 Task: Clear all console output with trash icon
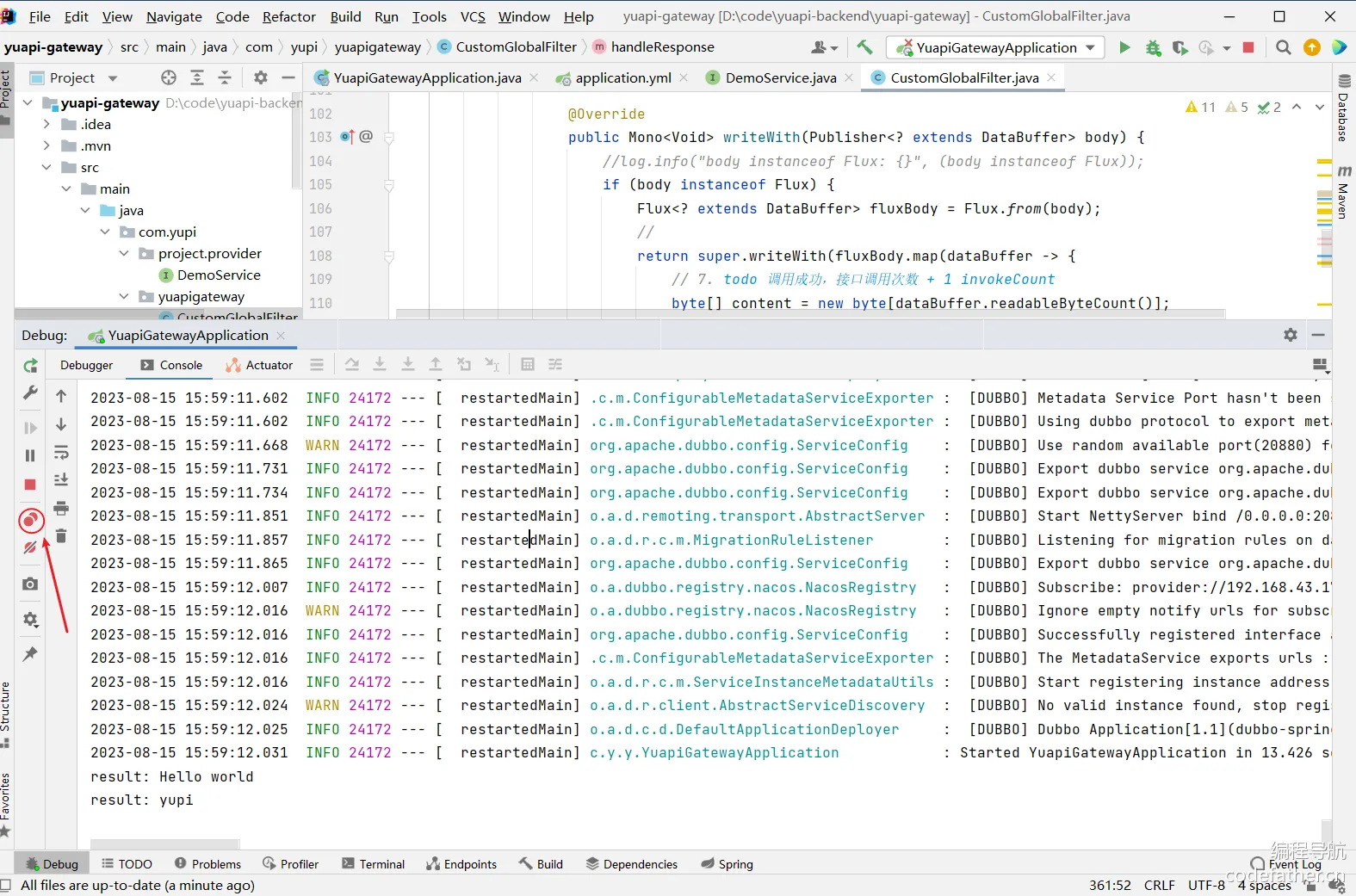coord(61,536)
